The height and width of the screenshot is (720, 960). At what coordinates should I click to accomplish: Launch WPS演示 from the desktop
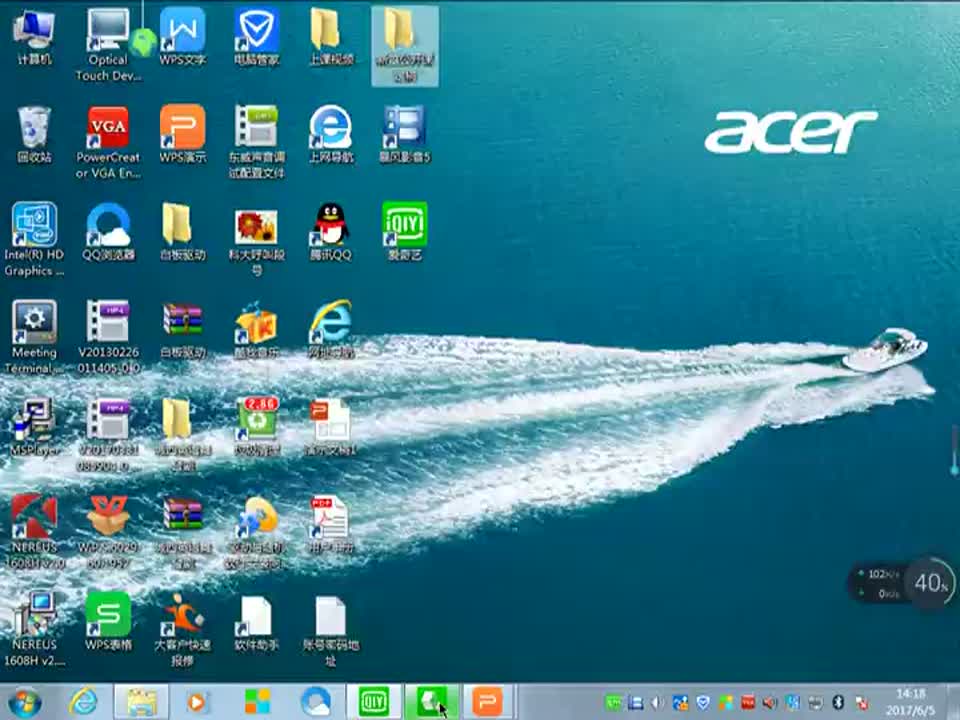182,129
